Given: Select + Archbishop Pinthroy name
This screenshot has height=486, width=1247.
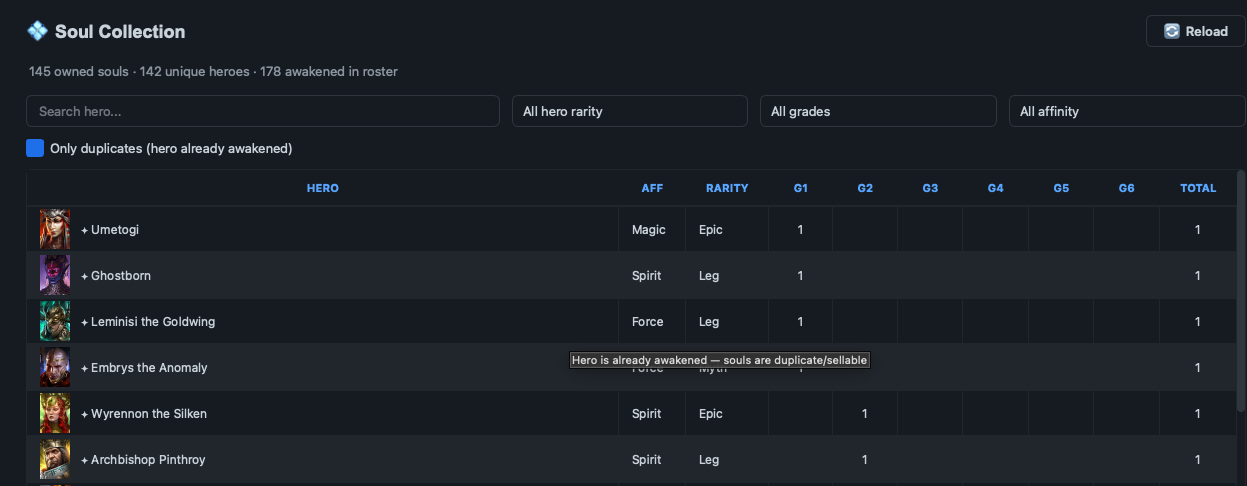Looking at the screenshot, I should pos(143,460).
